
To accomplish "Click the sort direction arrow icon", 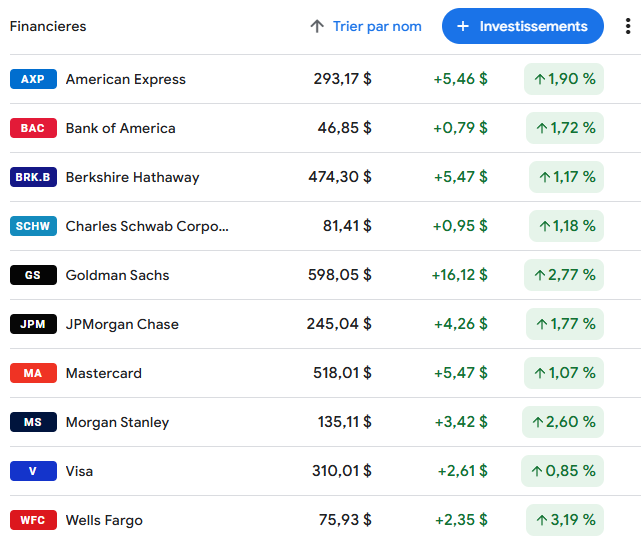I will click(x=317, y=26).
